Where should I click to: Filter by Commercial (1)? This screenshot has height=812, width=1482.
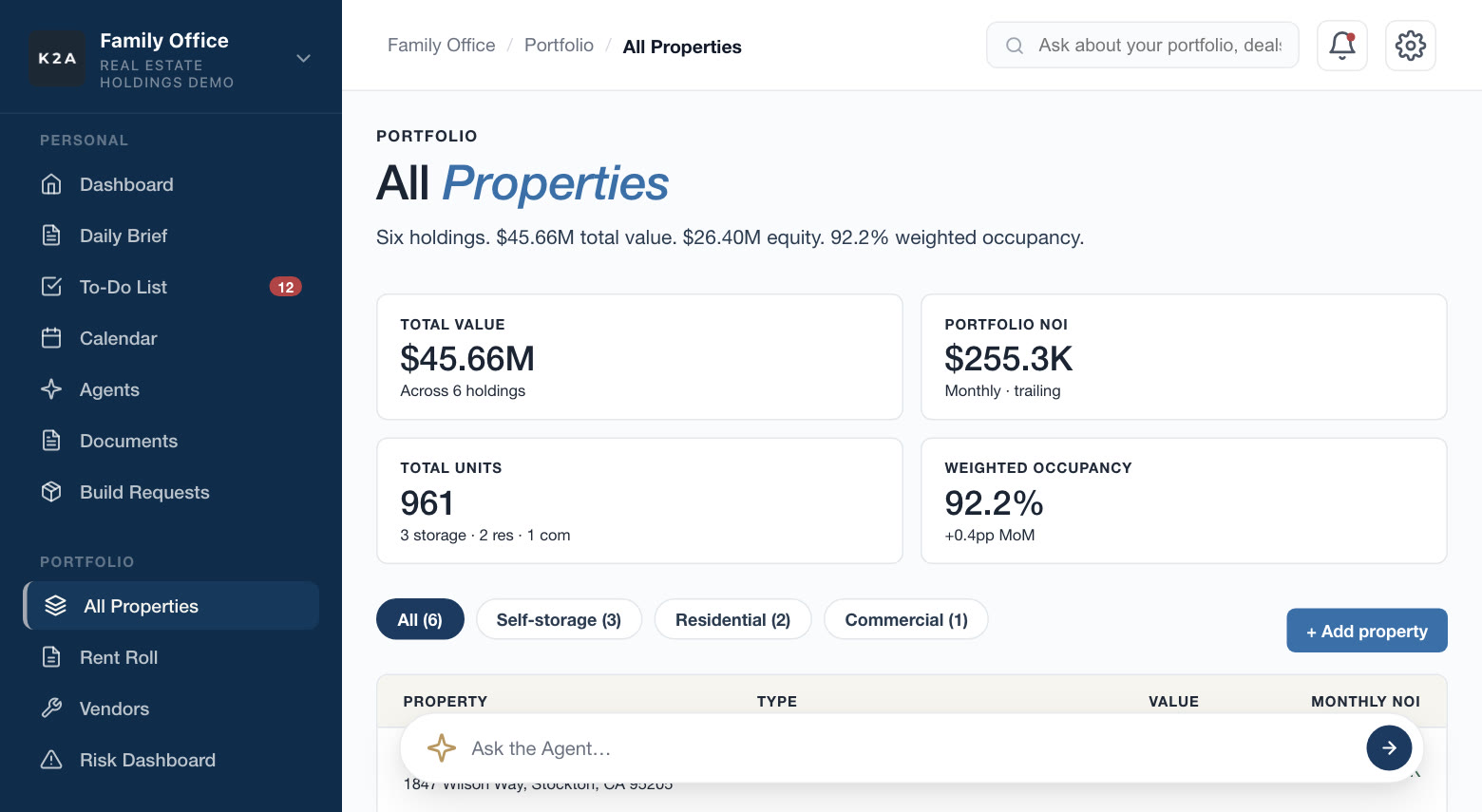click(906, 619)
